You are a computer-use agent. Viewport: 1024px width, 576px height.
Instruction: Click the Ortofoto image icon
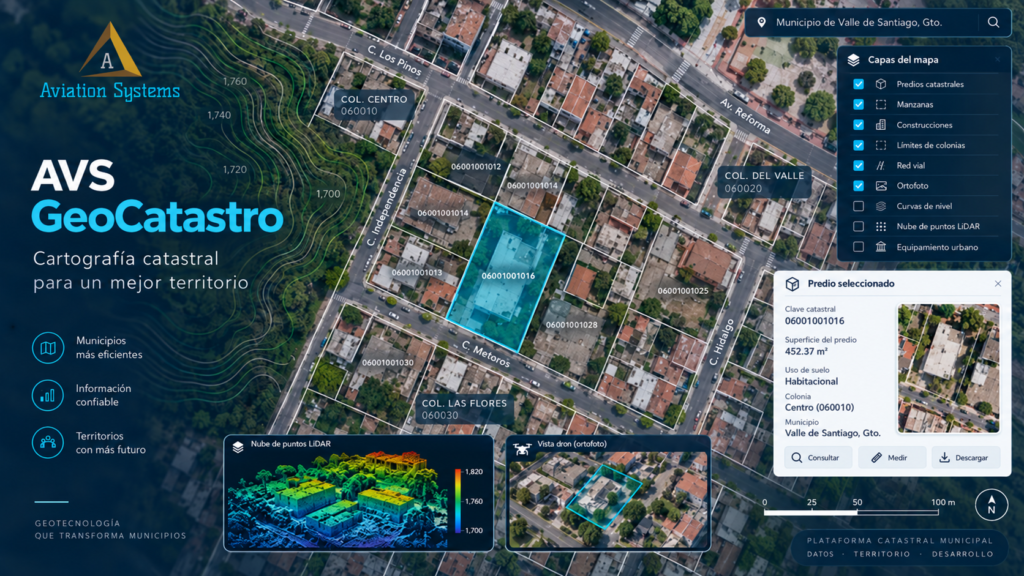point(881,185)
